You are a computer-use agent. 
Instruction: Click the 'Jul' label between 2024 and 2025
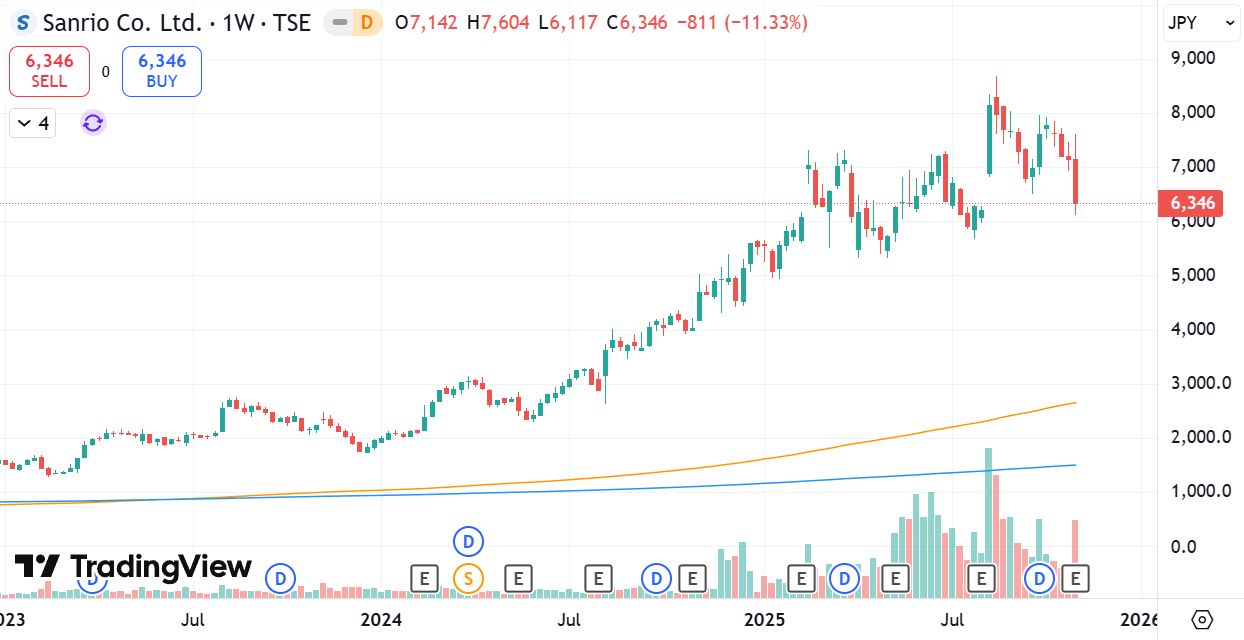569,620
